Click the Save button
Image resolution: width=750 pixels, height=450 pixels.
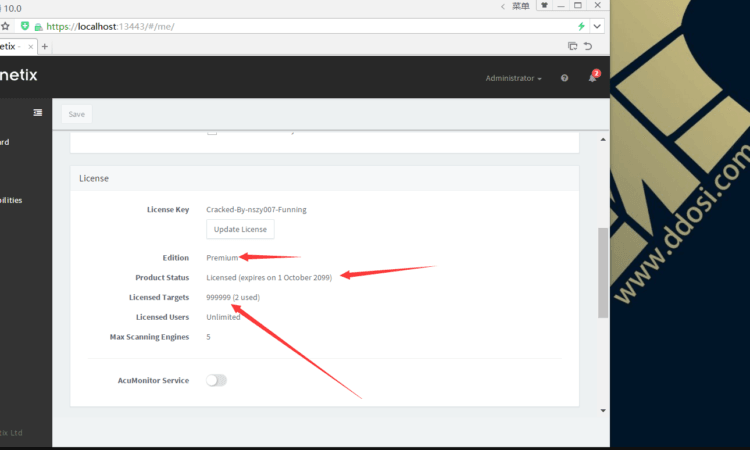coord(77,114)
